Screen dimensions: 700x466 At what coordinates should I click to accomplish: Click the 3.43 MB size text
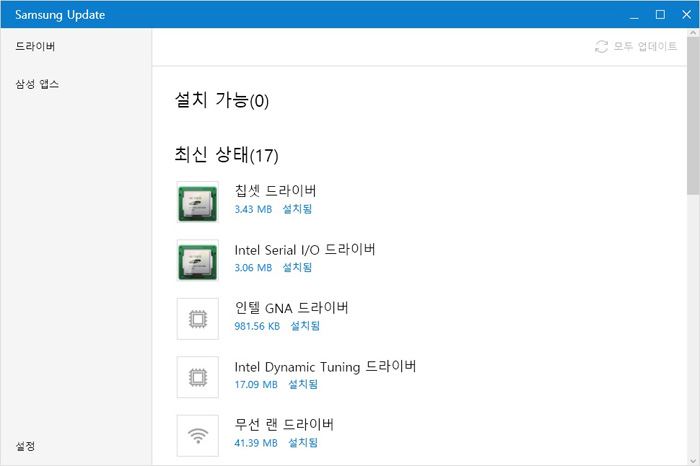(x=253, y=209)
